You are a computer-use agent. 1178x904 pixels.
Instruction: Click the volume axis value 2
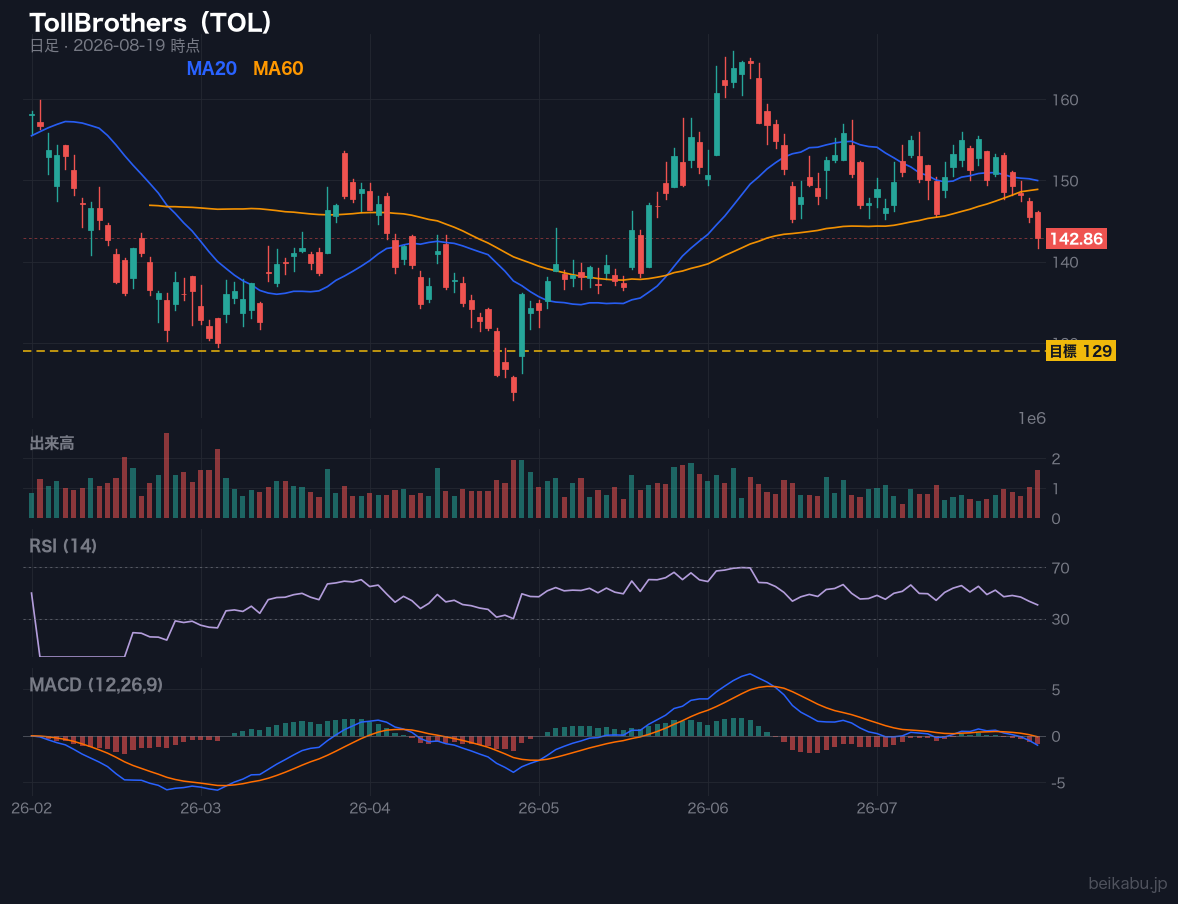1056,459
